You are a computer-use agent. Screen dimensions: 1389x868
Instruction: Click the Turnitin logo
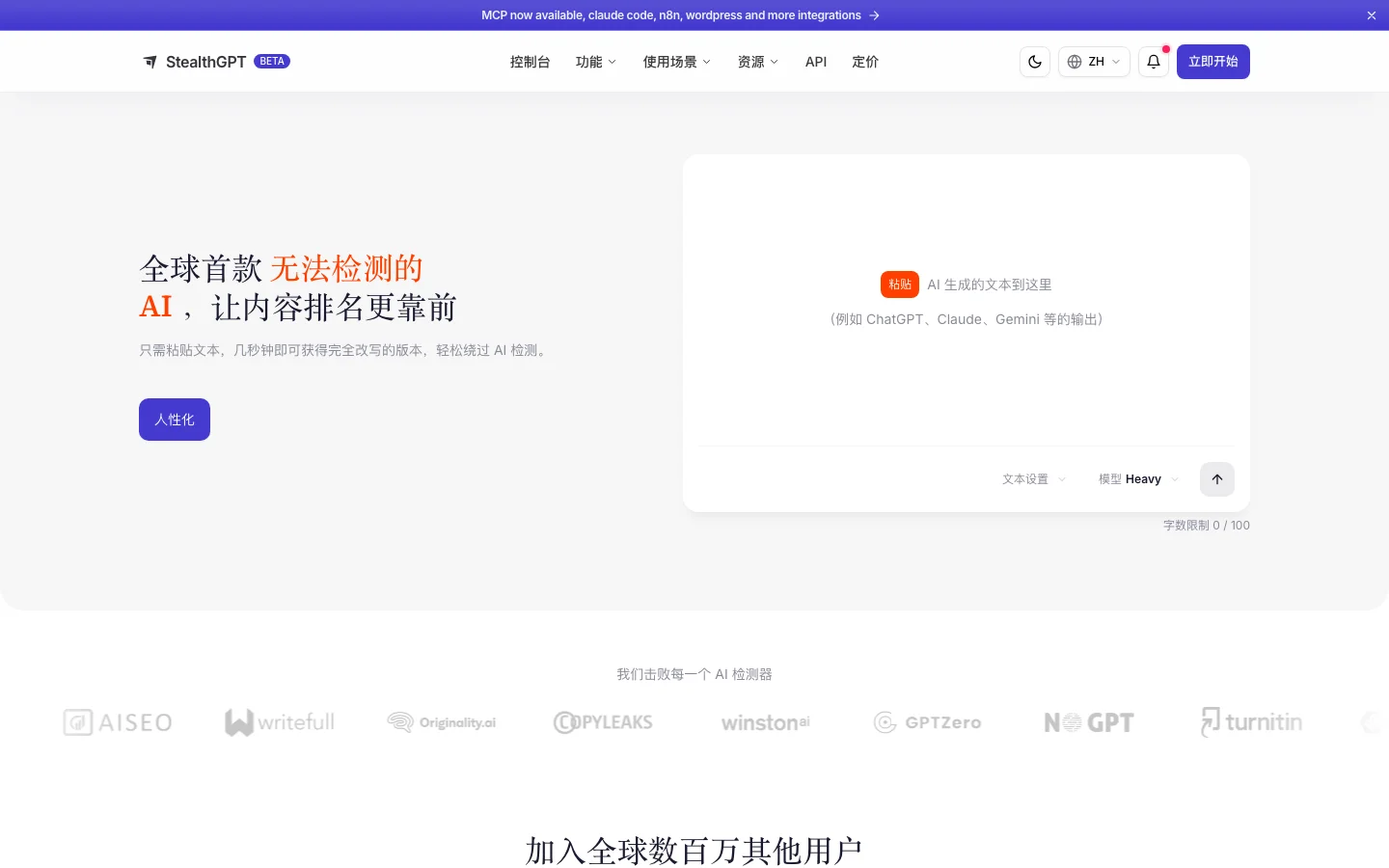[1251, 722]
